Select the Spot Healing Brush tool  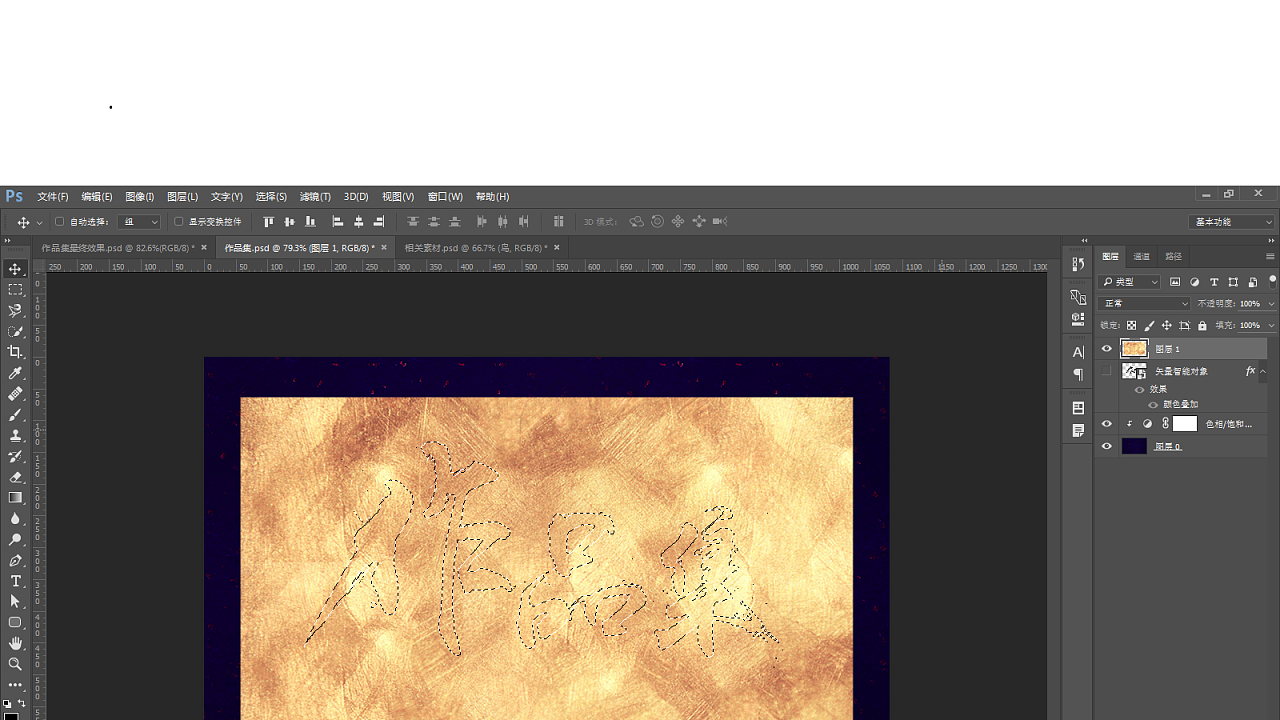click(15, 394)
